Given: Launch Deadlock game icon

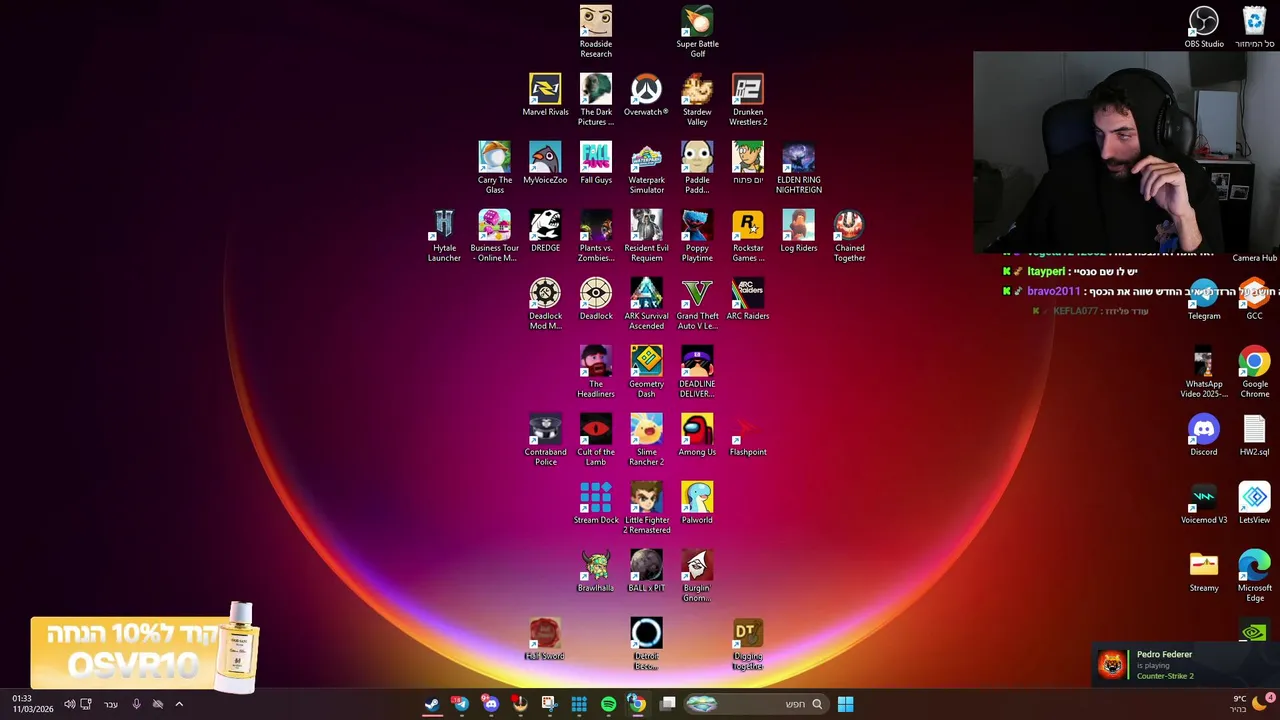Looking at the screenshot, I should 595,299.
